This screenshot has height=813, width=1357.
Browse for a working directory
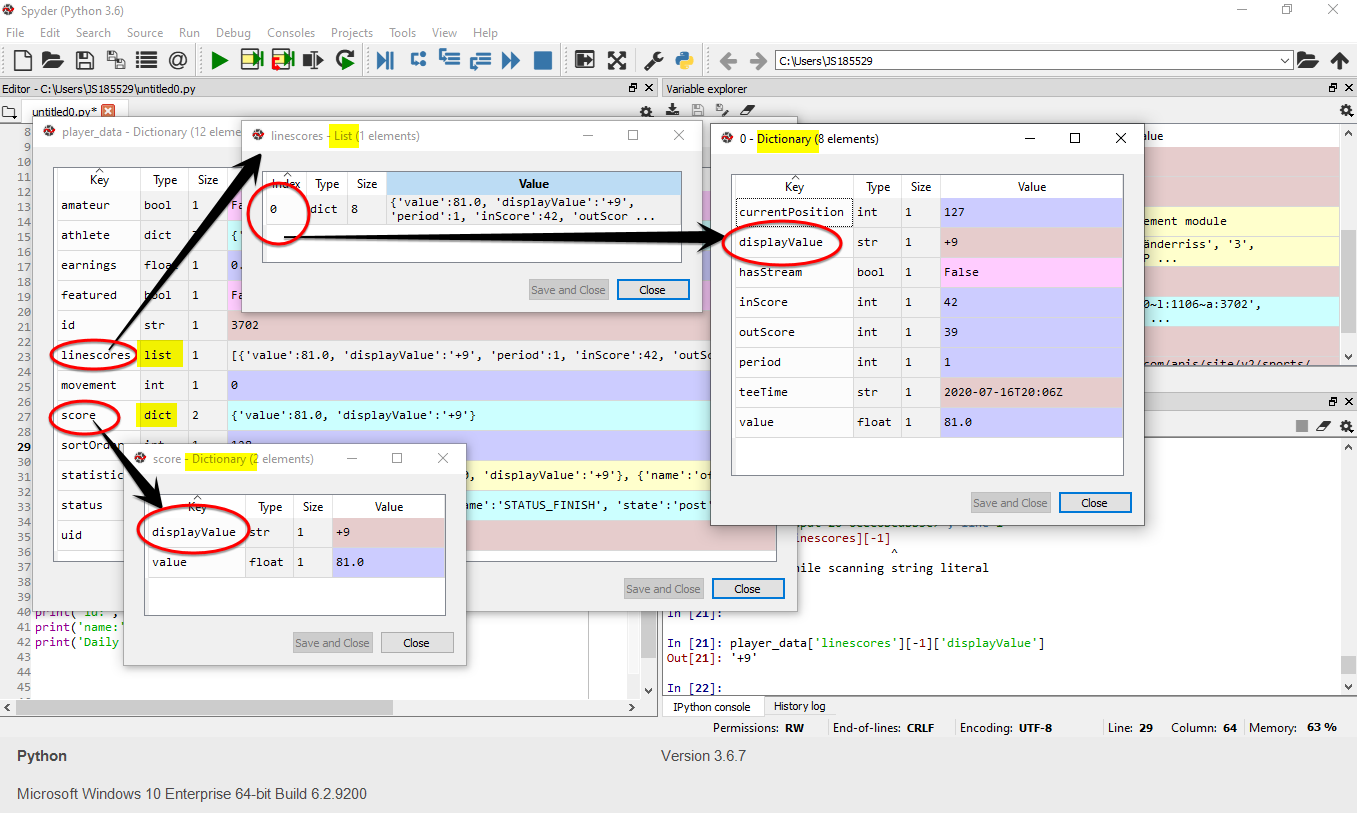click(1307, 60)
